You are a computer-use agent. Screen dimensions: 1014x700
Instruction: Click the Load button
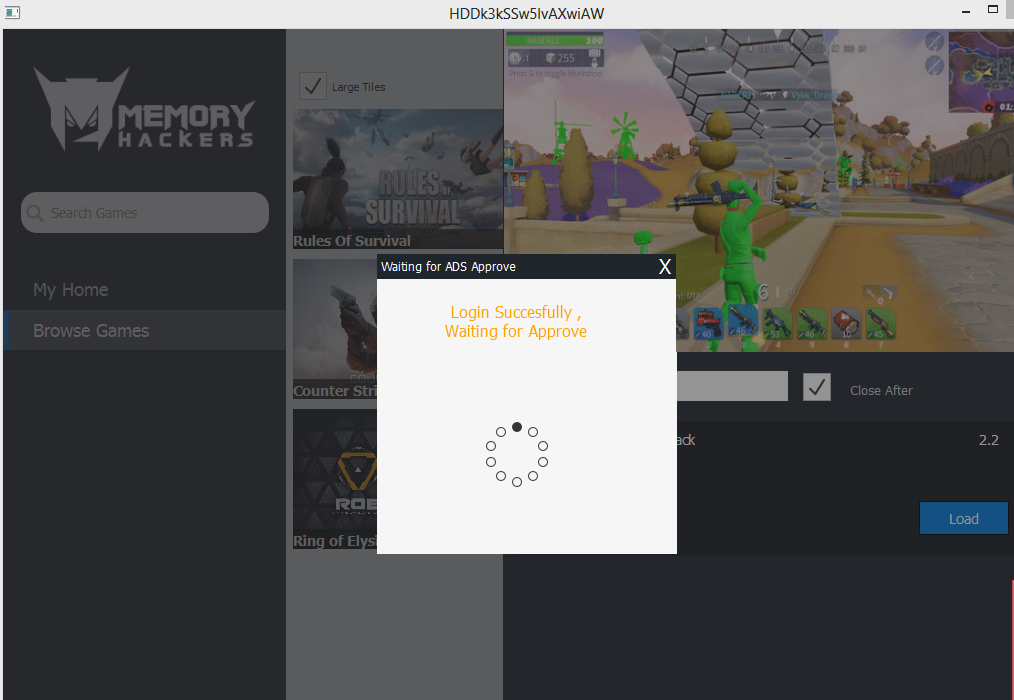tap(964, 519)
